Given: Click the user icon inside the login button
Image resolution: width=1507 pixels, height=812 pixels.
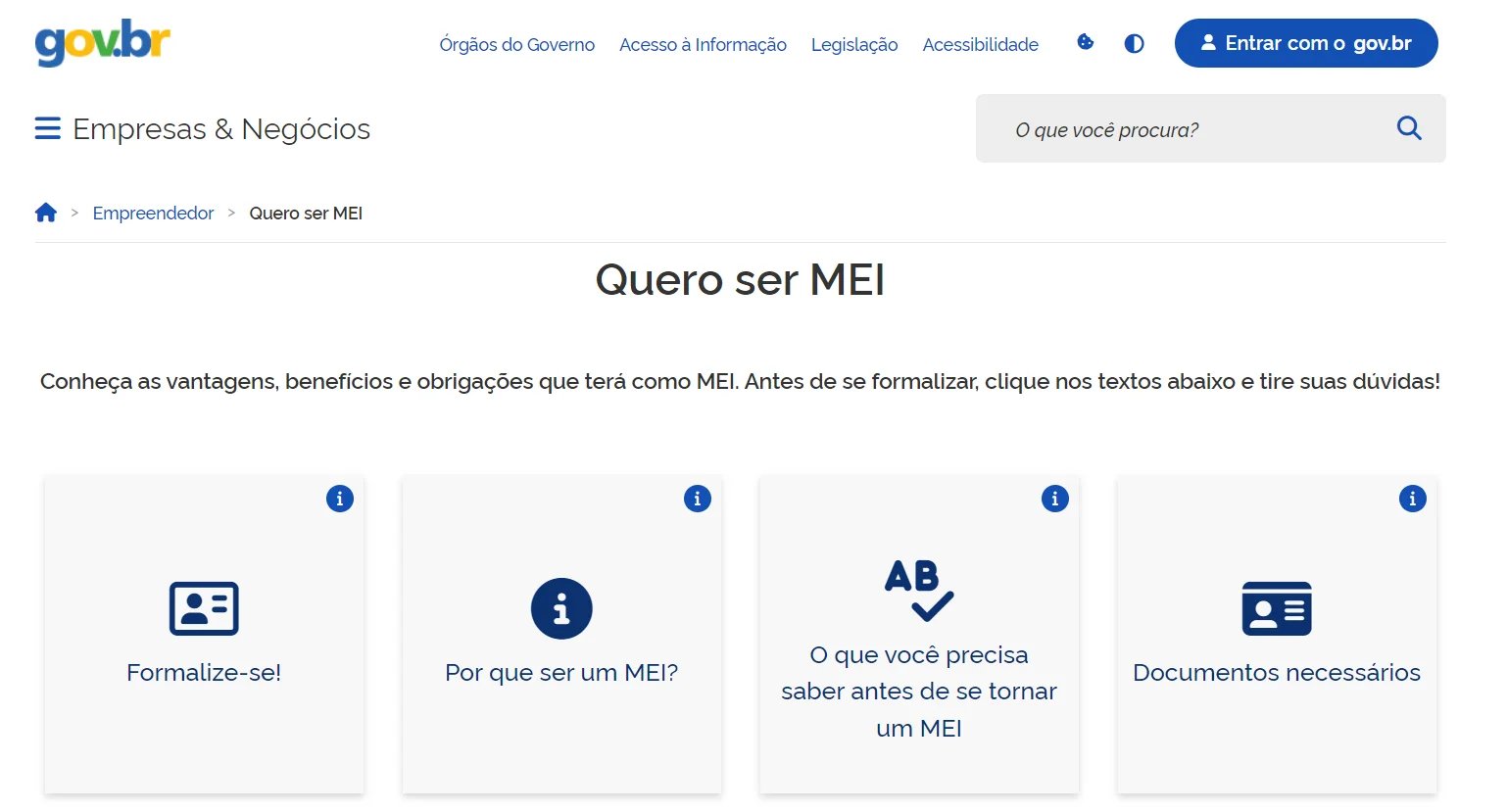Looking at the screenshot, I should pos(1208,42).
